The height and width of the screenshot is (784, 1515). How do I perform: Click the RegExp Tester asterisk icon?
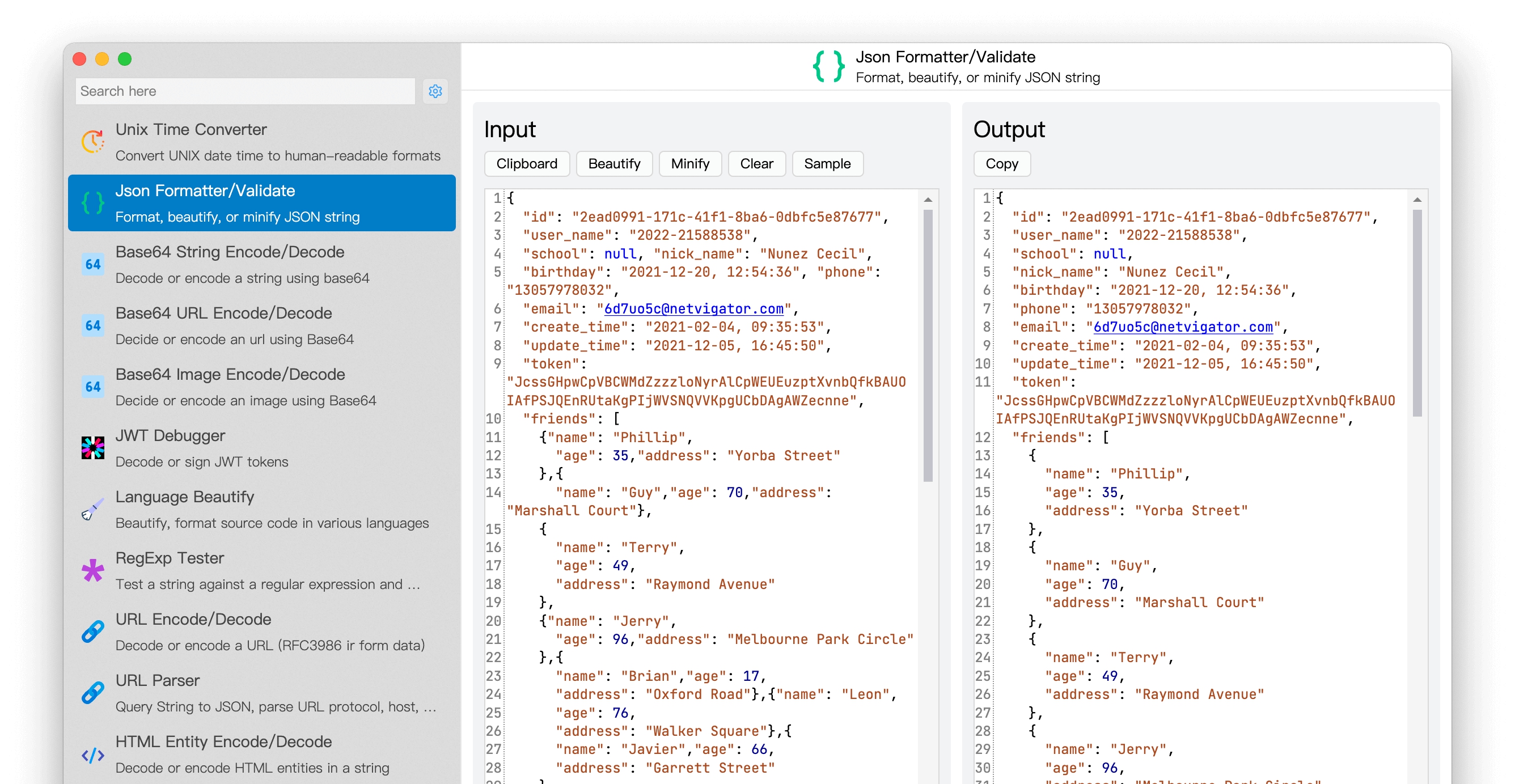point(93,570)
